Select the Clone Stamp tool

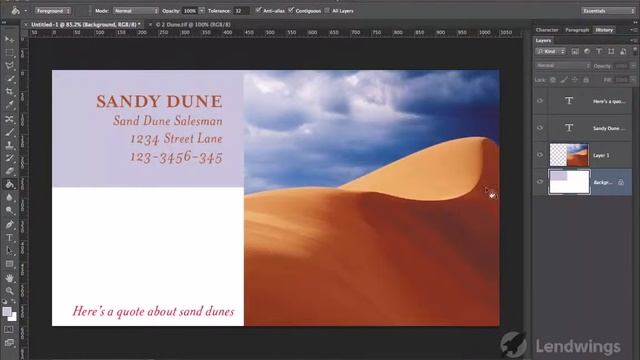(x=9, y=145)
